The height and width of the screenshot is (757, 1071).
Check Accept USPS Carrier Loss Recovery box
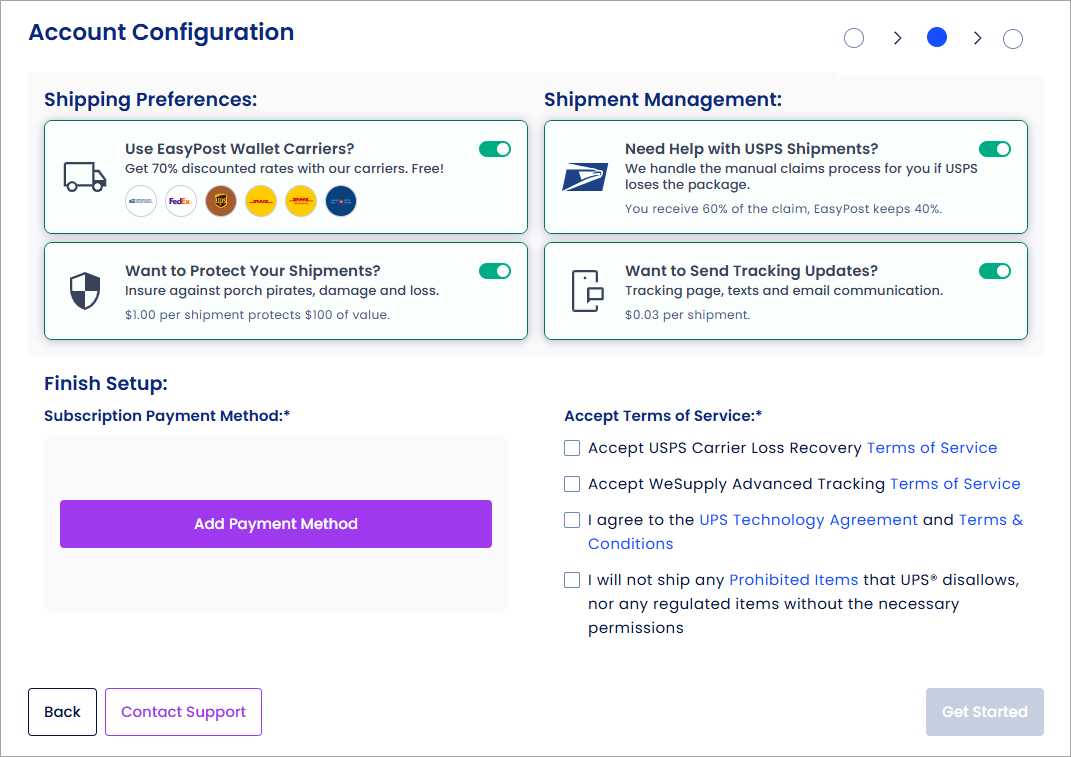[572, 448]
